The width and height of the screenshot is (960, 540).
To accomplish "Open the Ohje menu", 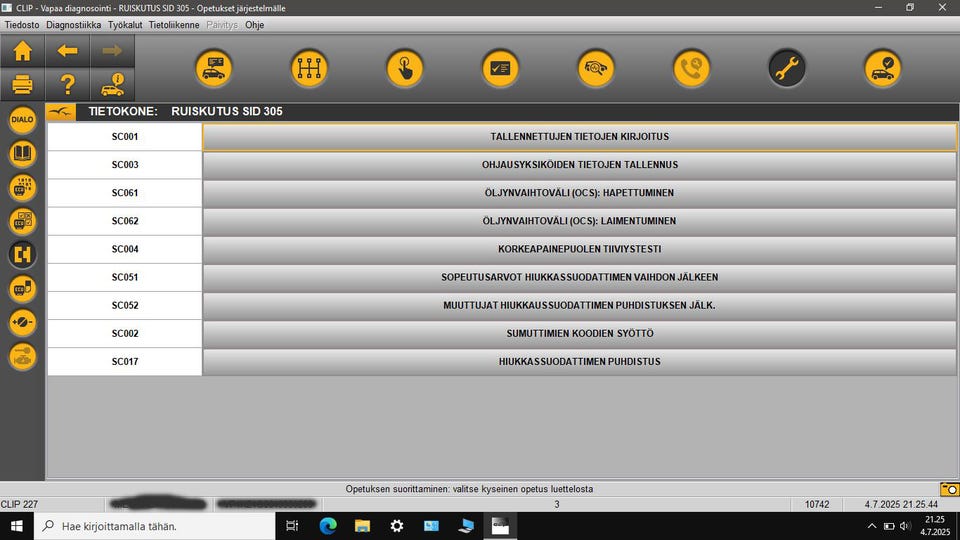I will 255,25.
